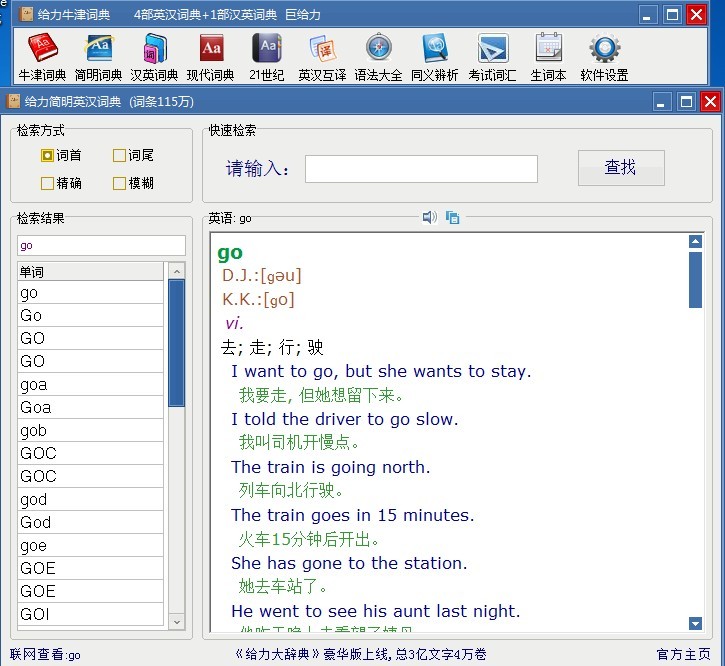Screen dimensions: 725x666
Task: Select the 词首 prefix search option
Action: [x=47, y=155]
